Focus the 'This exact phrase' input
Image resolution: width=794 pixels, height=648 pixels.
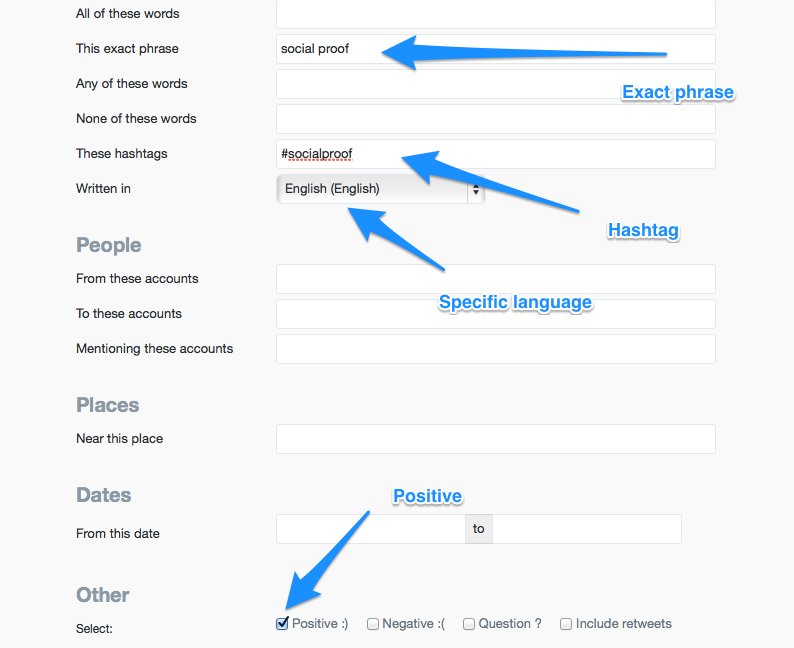click(x=495, y=49)
